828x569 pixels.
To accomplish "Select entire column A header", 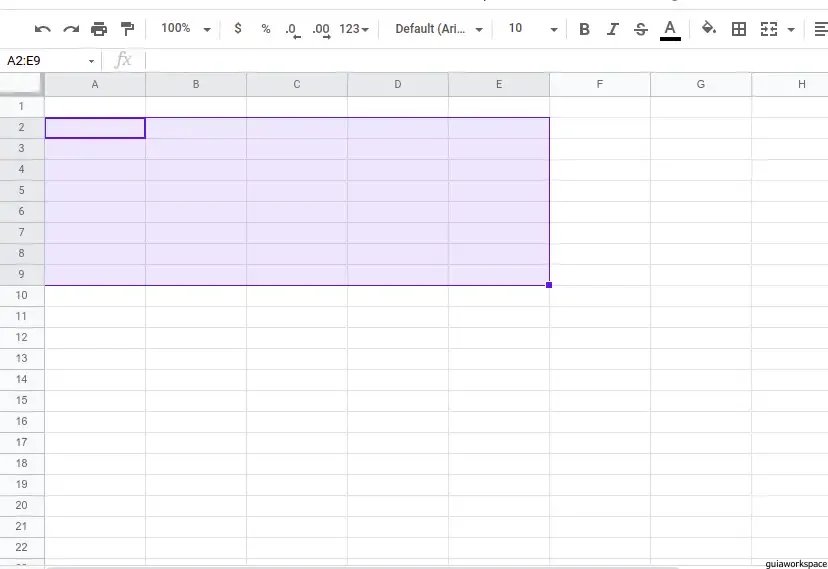I will pyautogui.click(x=95, y=84).
